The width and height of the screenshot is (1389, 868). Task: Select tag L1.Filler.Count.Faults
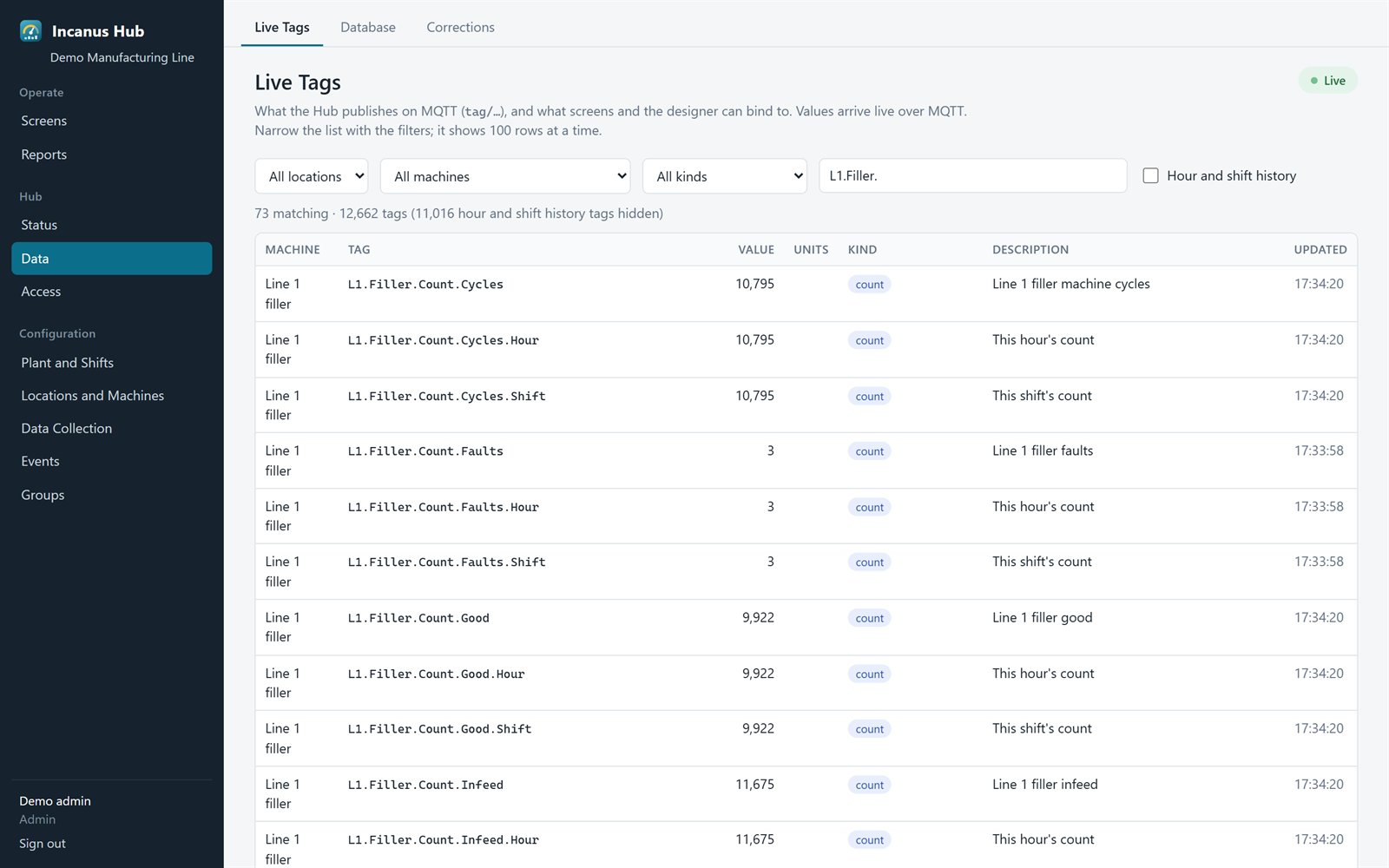click(425, 451)
